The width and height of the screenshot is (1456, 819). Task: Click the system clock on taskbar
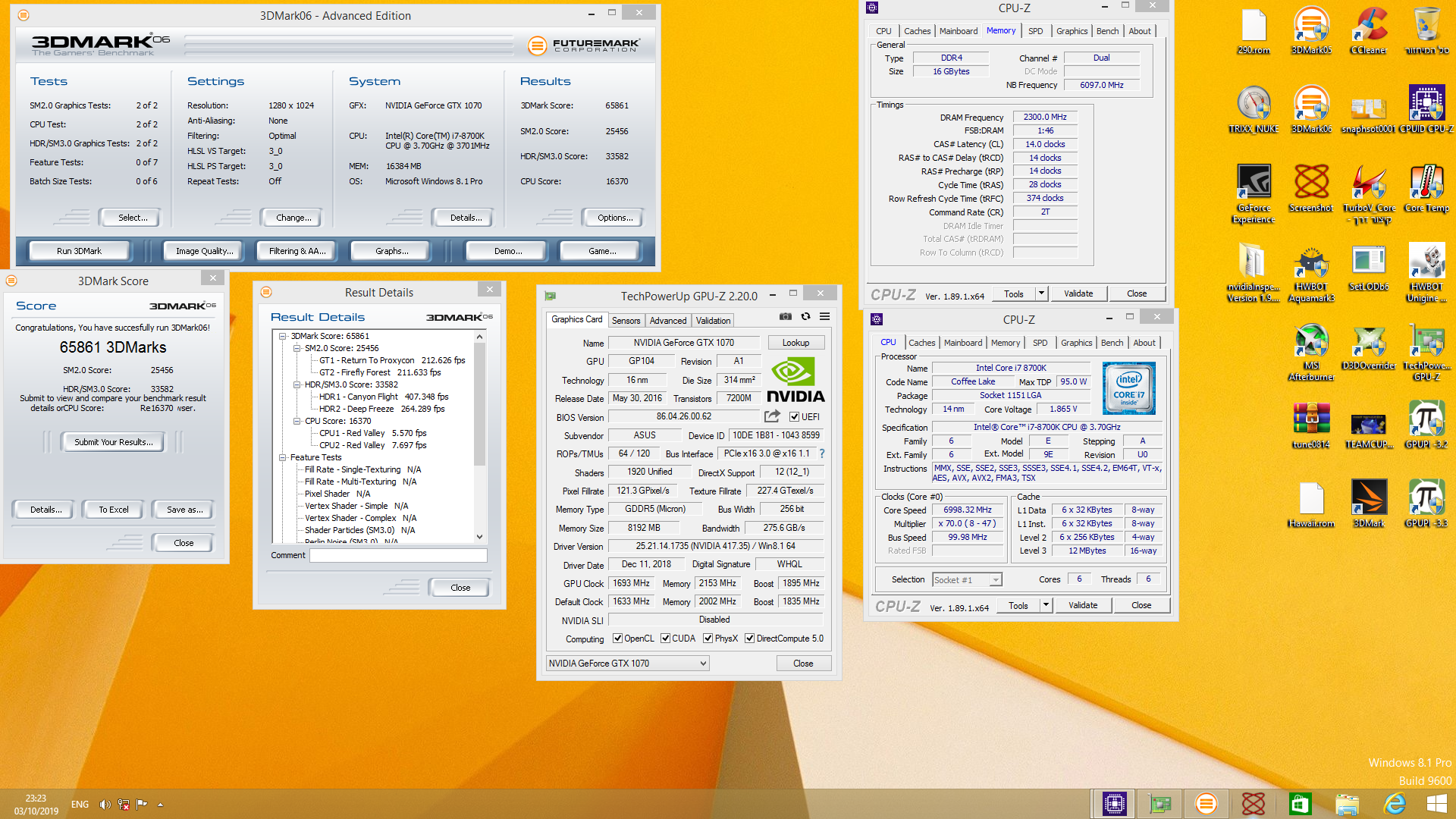click(x=36, y=805)
